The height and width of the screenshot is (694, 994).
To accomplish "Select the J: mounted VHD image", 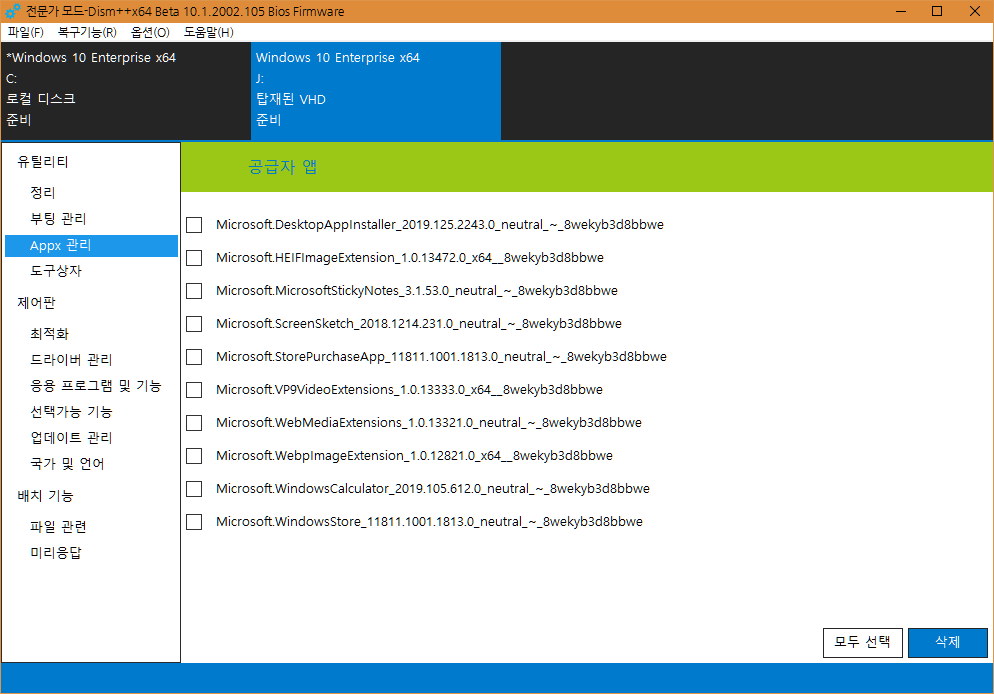I will [376, 91].
